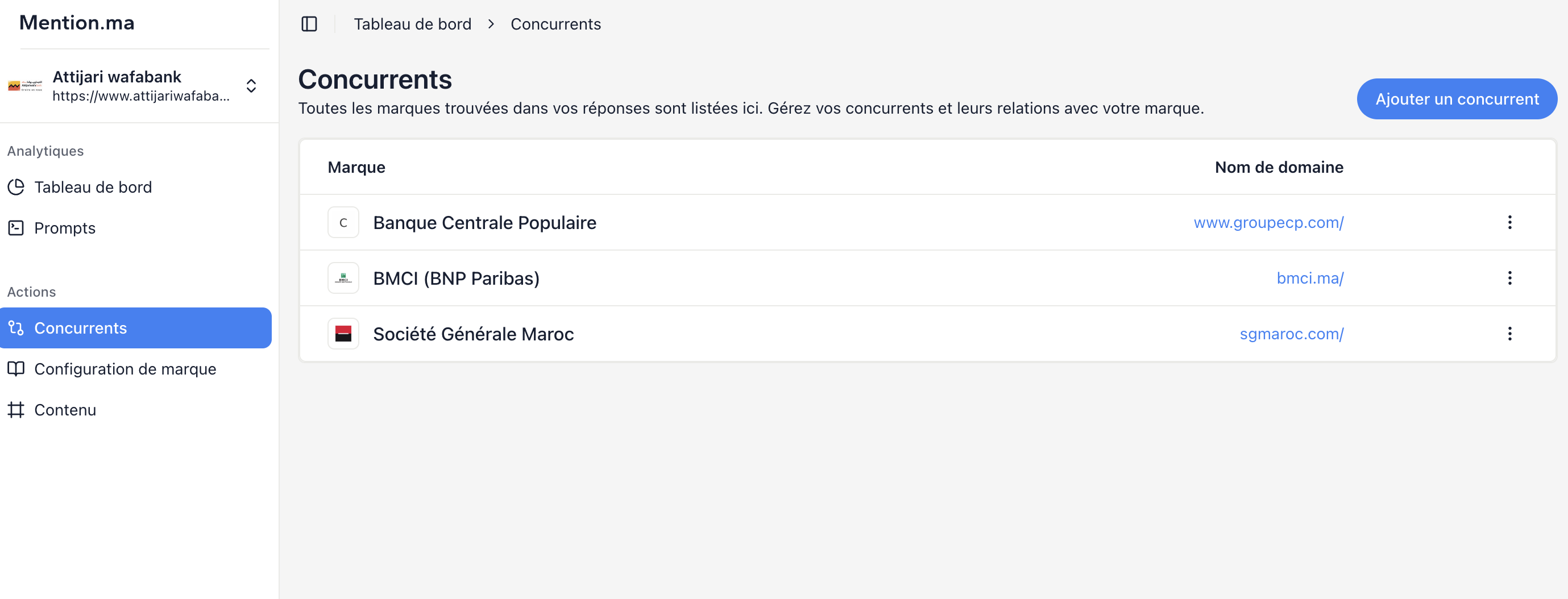Click the Configuration de marque book icon
This screenshot has height=599, width=1568.
pyautogui.click(x=16, y=369)
